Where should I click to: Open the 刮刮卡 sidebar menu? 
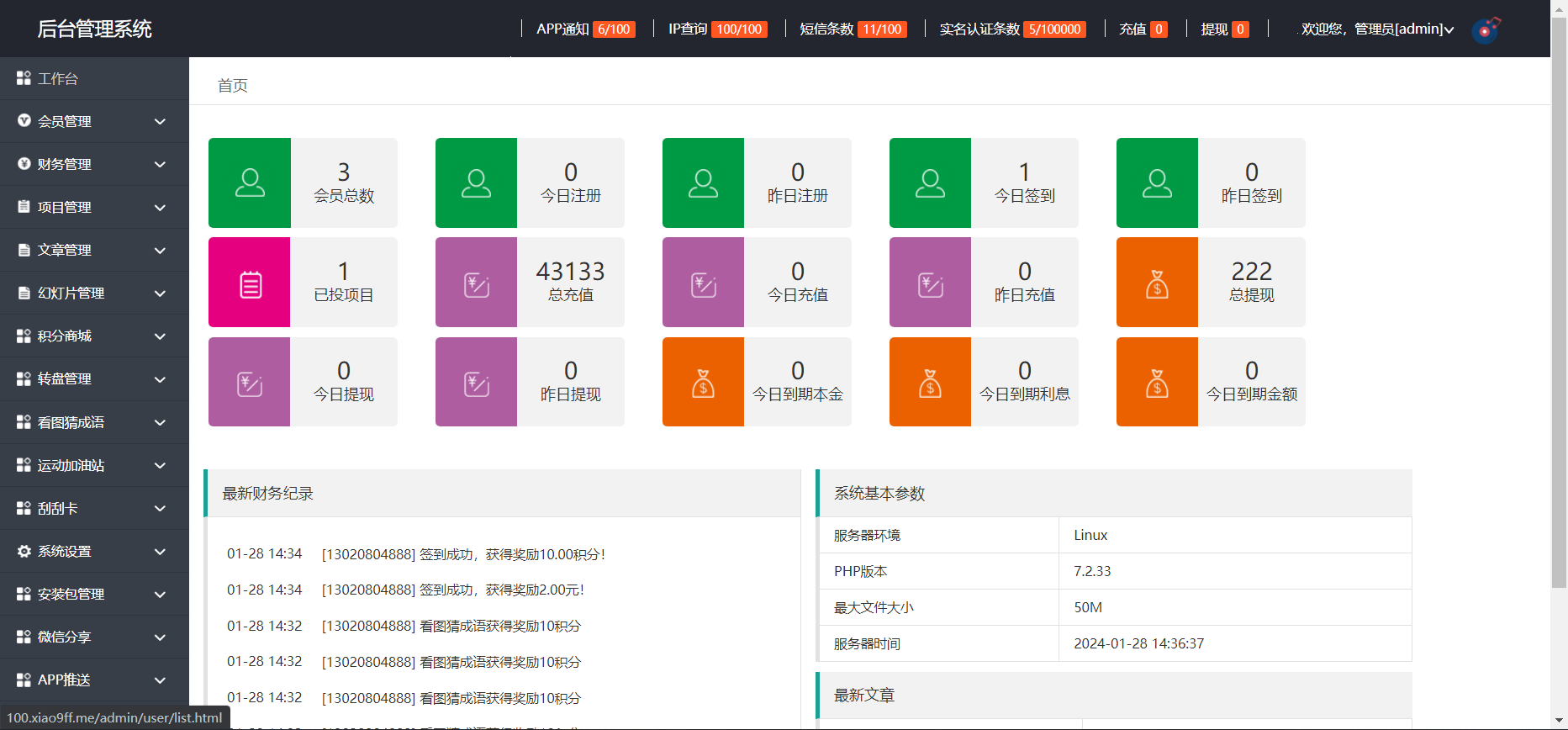click(94, 508)
